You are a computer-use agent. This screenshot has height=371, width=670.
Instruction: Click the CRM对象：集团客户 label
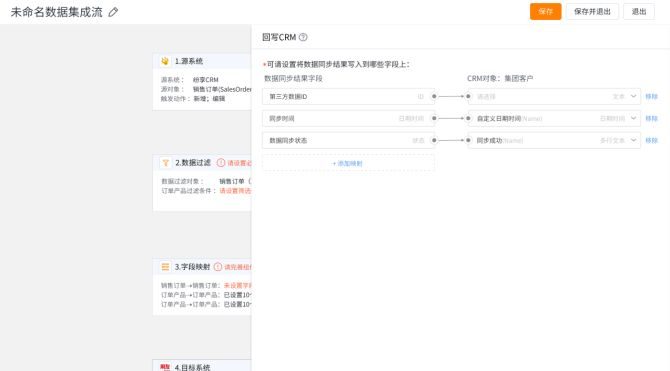[500, 79]
